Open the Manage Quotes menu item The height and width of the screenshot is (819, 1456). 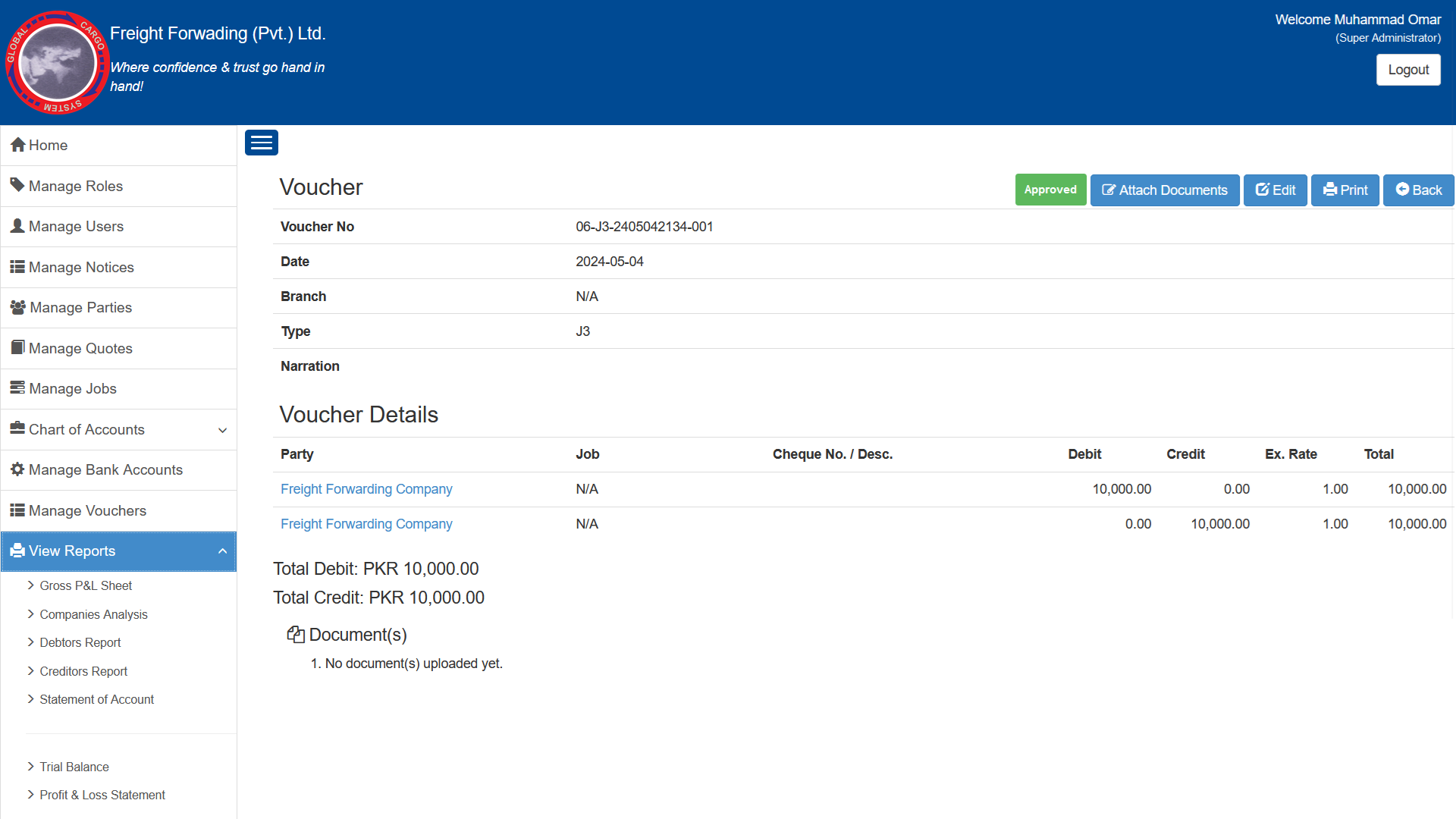click(x=118, y=349)
